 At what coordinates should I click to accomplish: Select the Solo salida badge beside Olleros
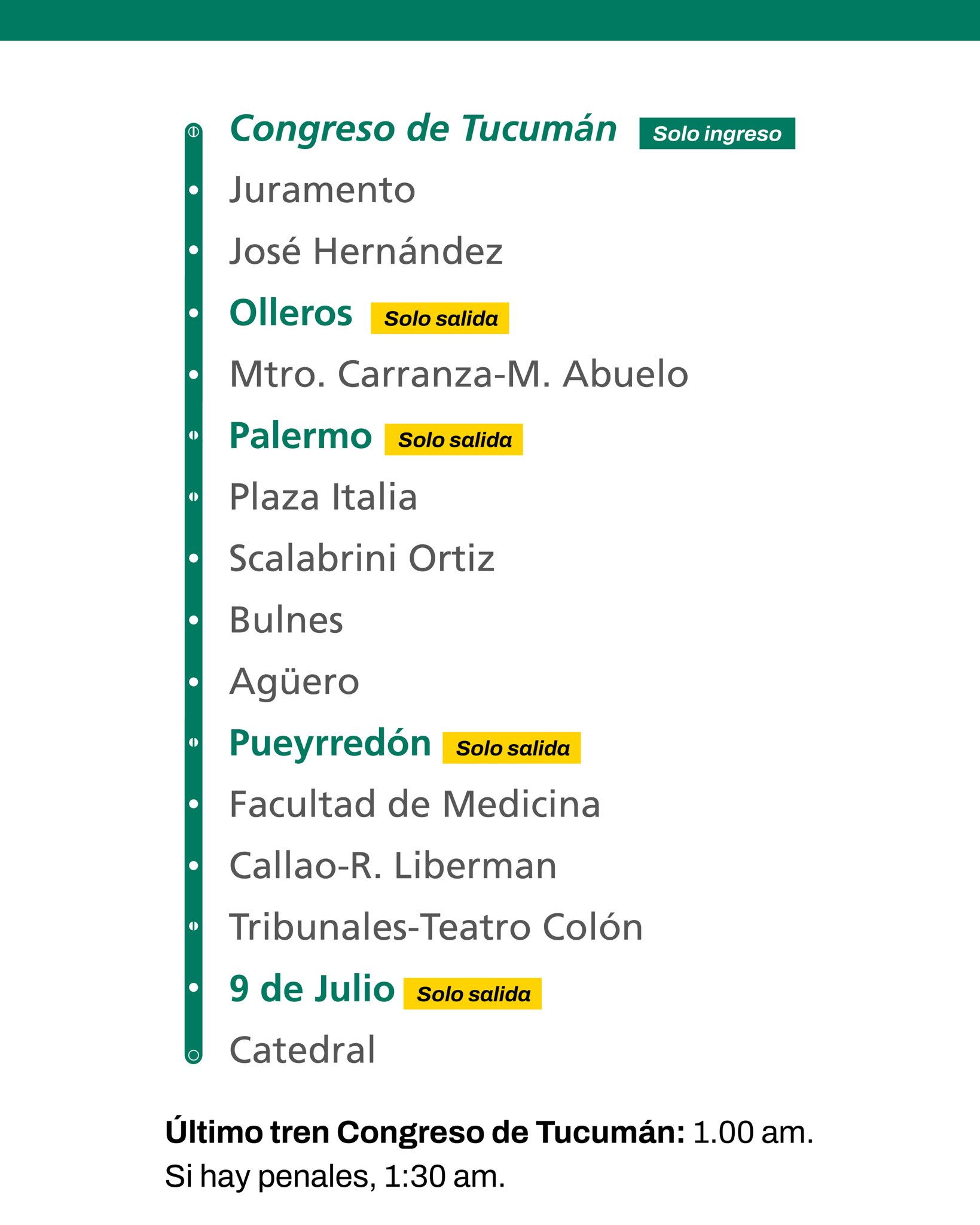(x=439, y=318)
